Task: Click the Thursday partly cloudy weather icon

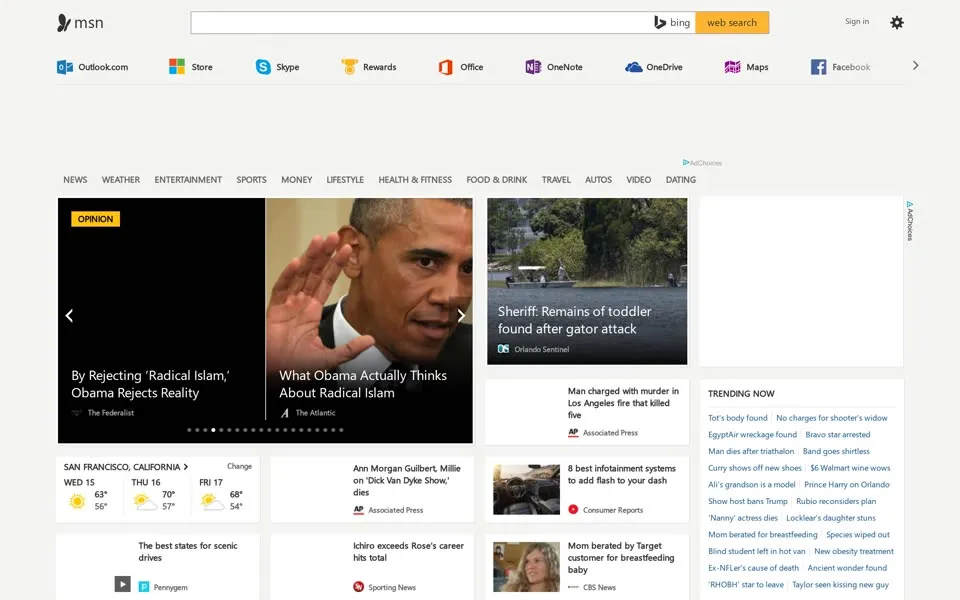Action: (144, 502)
